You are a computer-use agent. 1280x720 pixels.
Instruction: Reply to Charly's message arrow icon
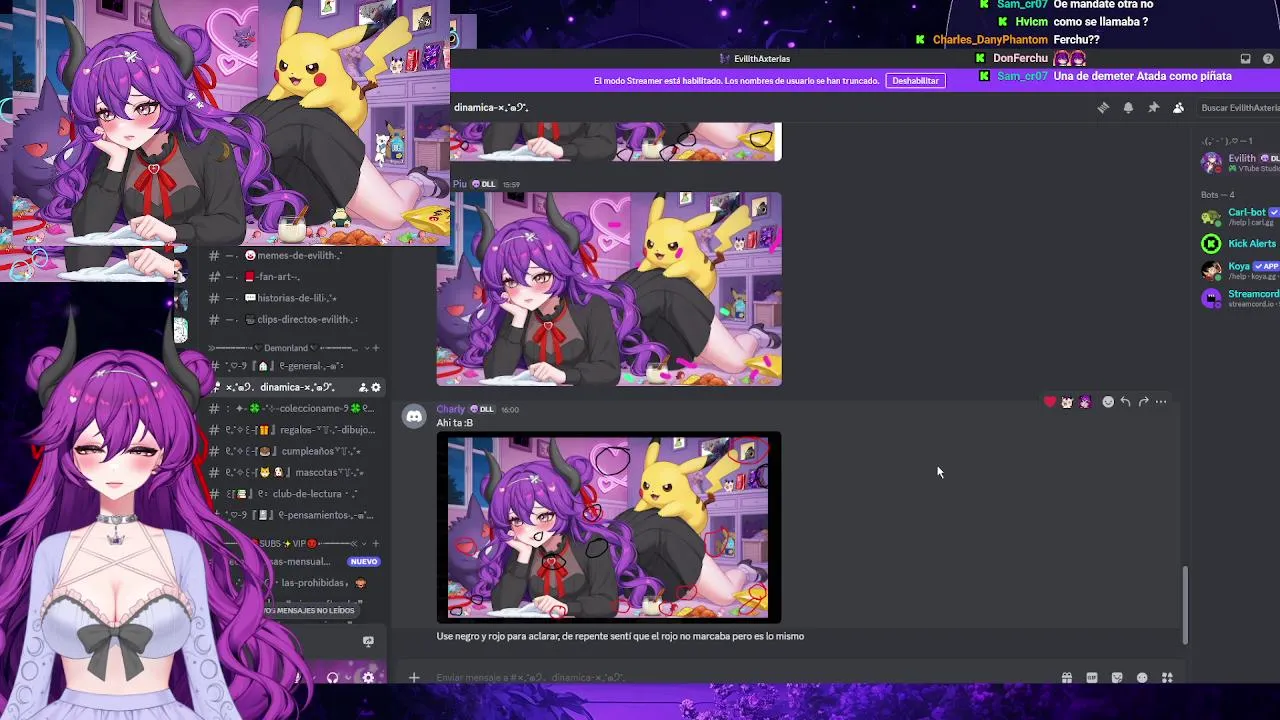pos(1125,402)
